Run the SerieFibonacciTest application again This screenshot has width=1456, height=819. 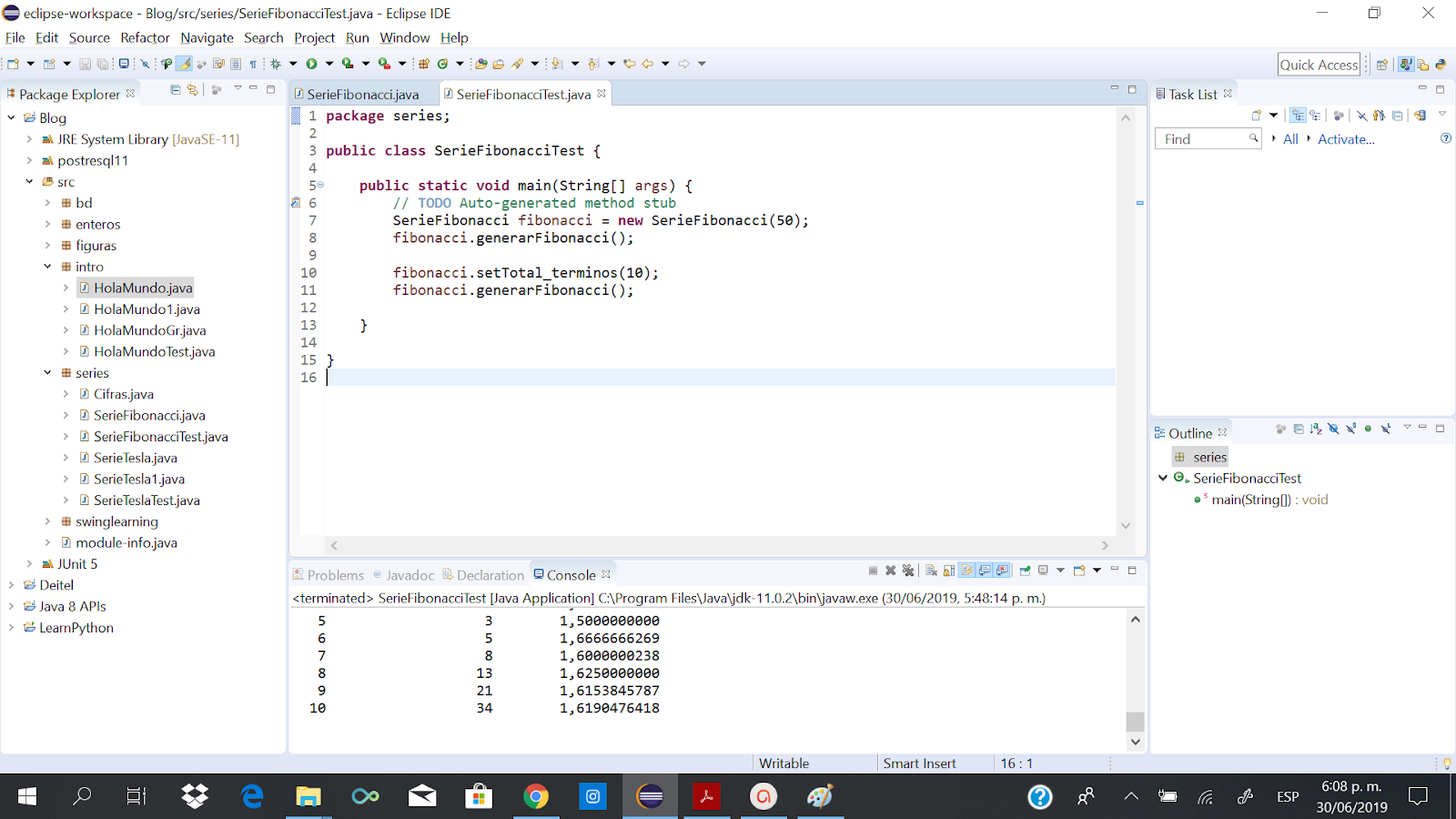click(311, 64)
